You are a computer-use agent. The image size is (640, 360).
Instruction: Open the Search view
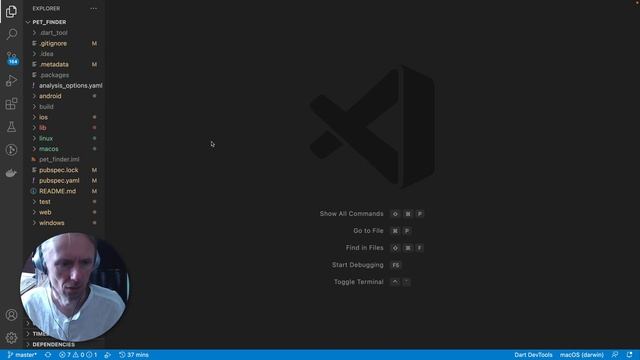coord(11,34)
